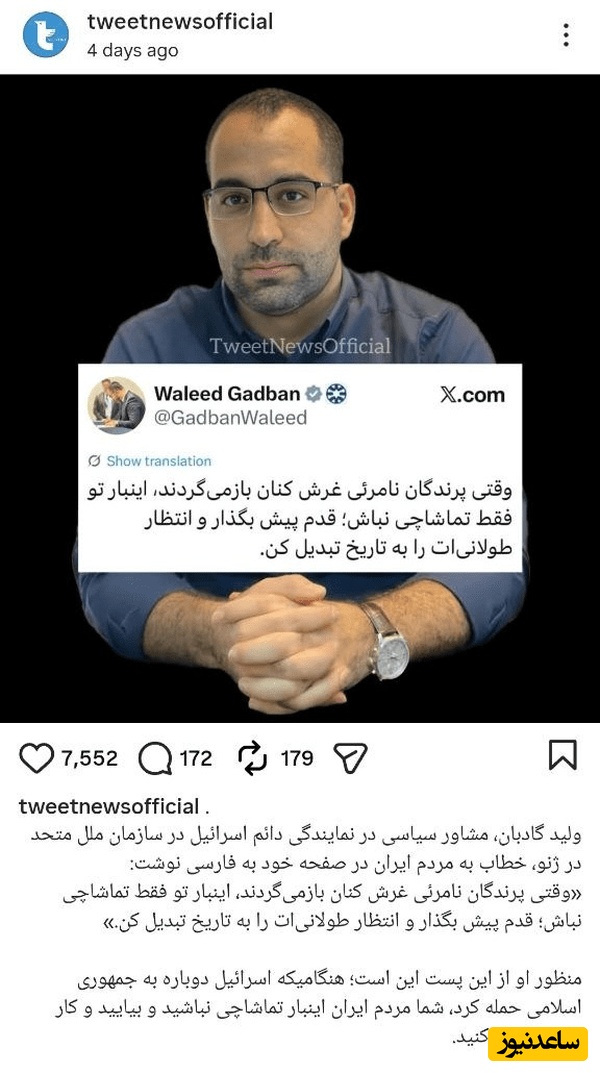
Task: Click the blue verified badge
Action: [x=313, y=394]
